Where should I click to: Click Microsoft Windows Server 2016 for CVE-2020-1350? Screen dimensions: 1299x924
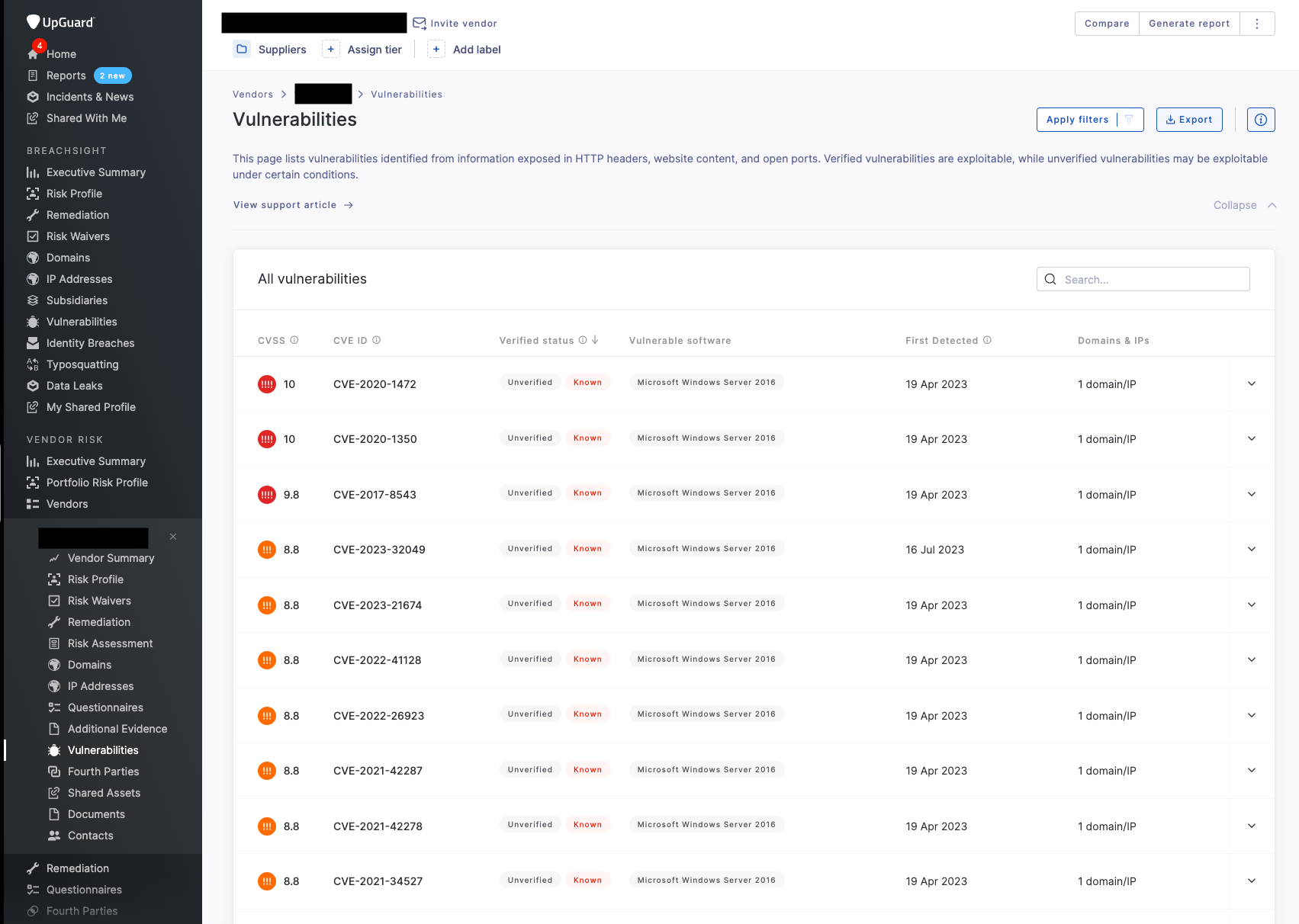pos(706,438)
